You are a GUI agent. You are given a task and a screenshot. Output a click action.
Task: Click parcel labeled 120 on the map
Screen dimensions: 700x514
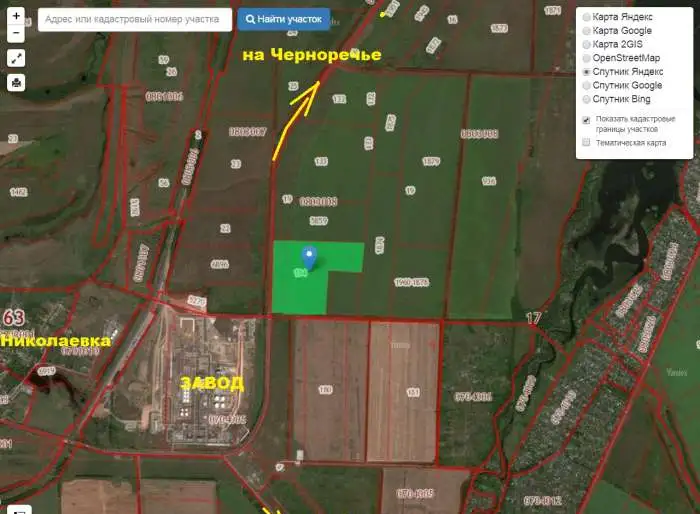tap(325, 390)
